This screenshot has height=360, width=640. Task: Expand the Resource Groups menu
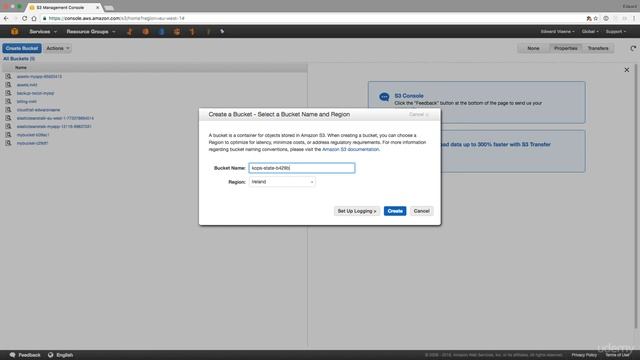point(91,31)
